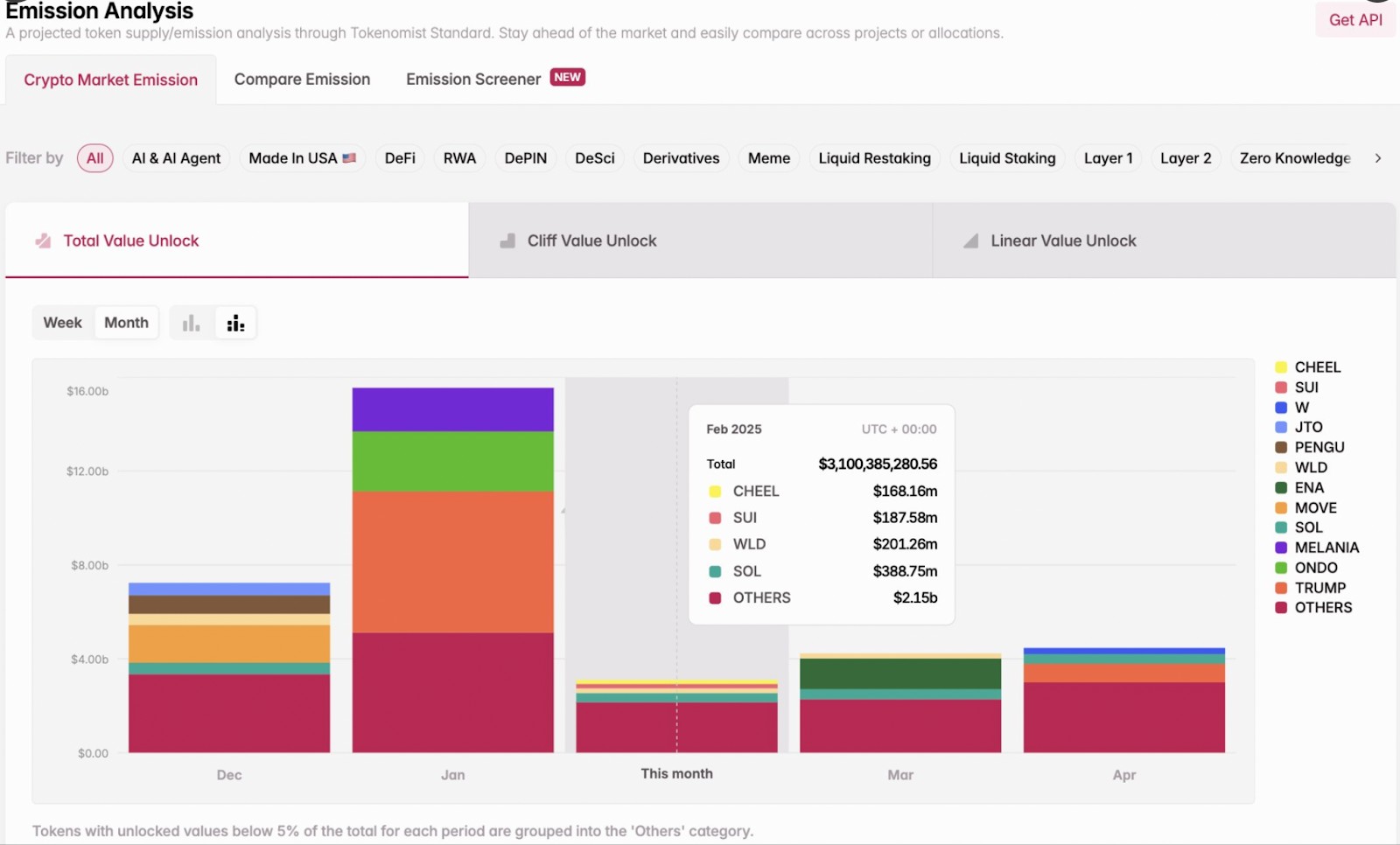Toggle W legend swatch
Viewport: 1400px width, 845px height.
1281,408
